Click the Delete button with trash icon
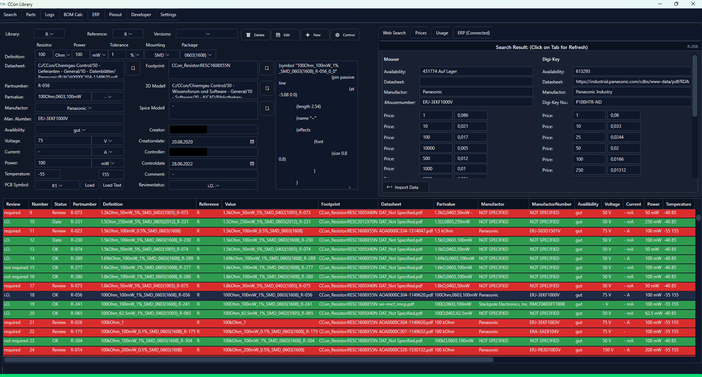 pos(256,34)
